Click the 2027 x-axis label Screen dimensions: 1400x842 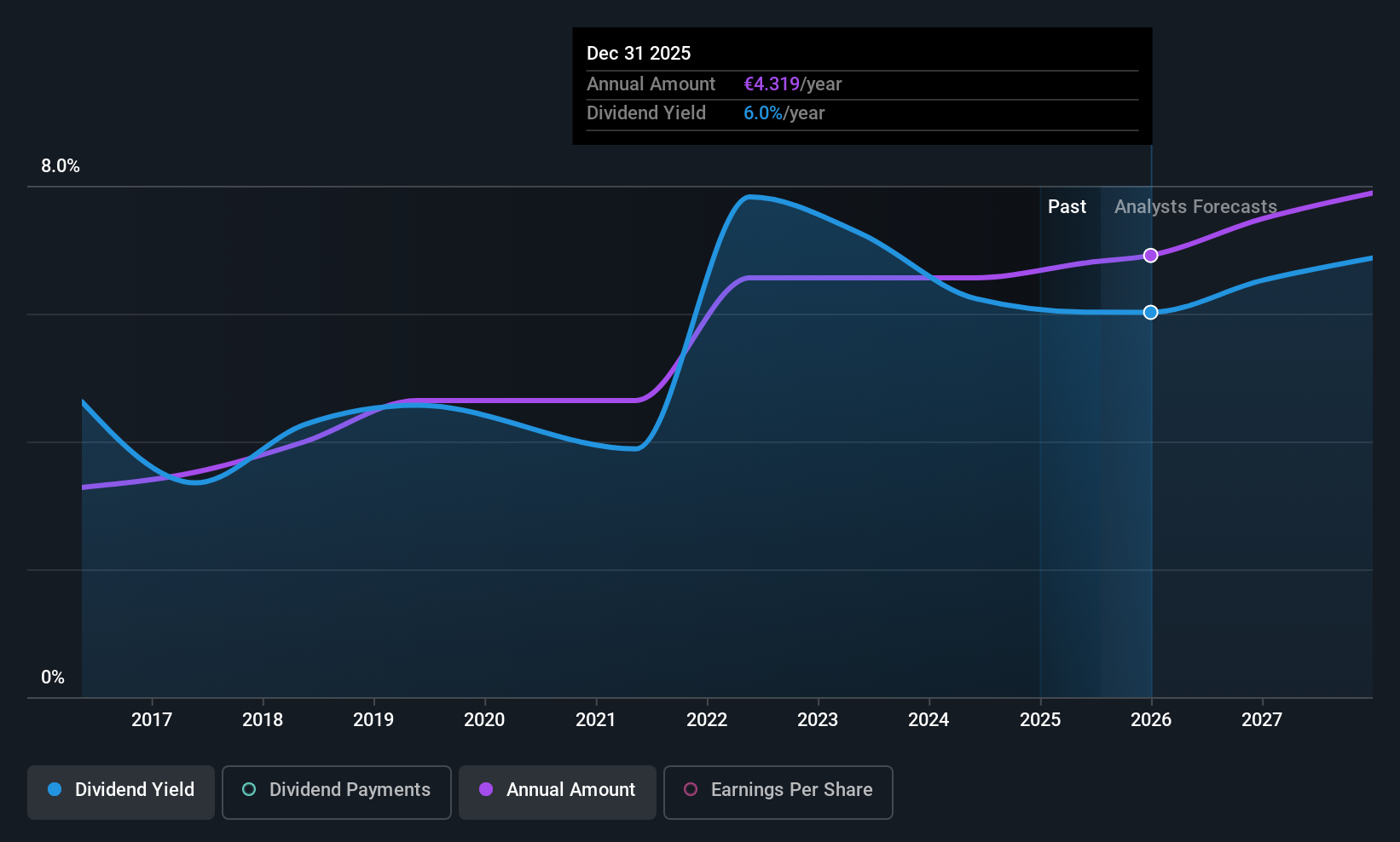pyautogui.click(x=1262, y=720)
